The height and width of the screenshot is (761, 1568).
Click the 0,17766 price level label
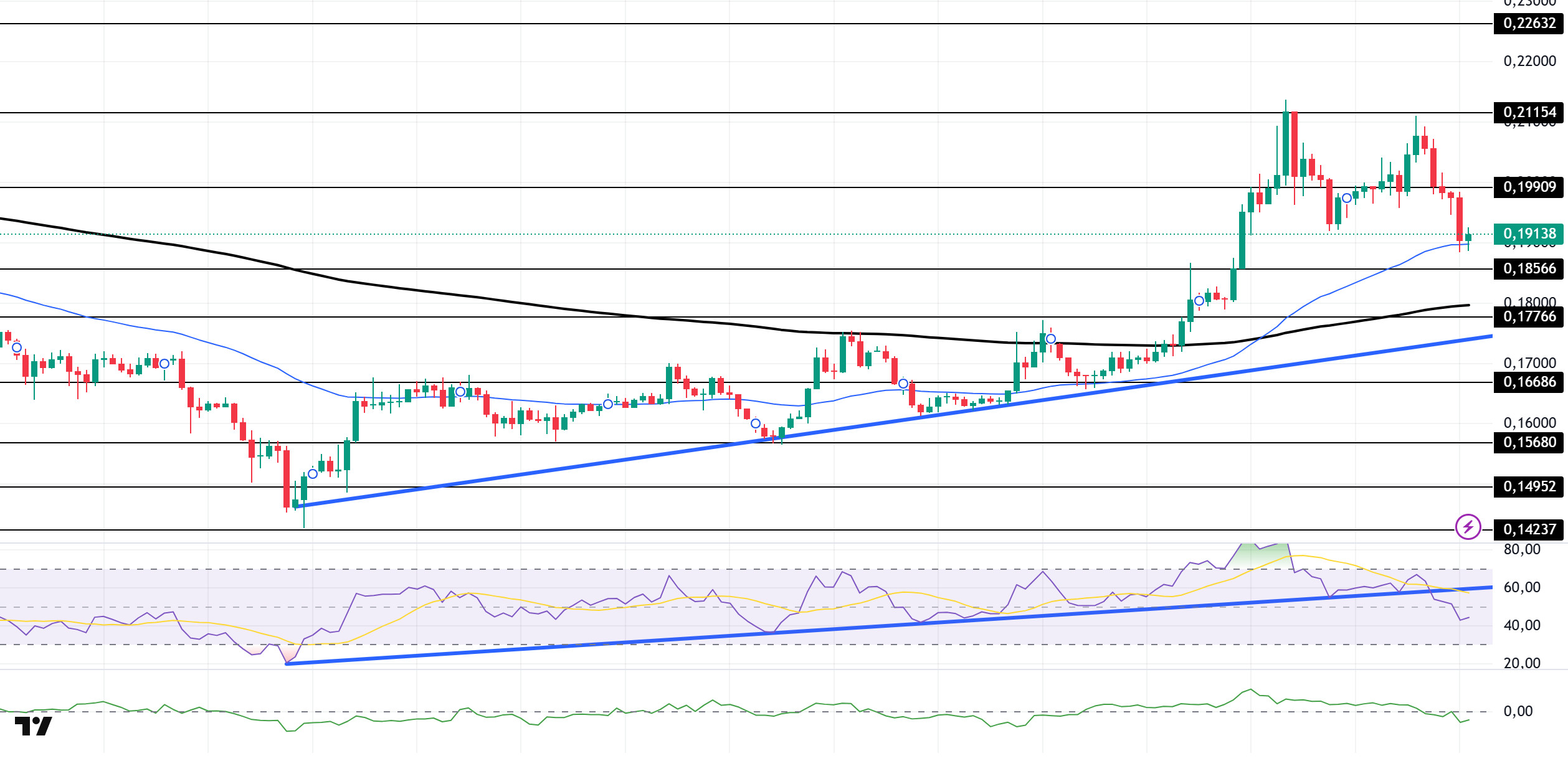click(1529, 316)
